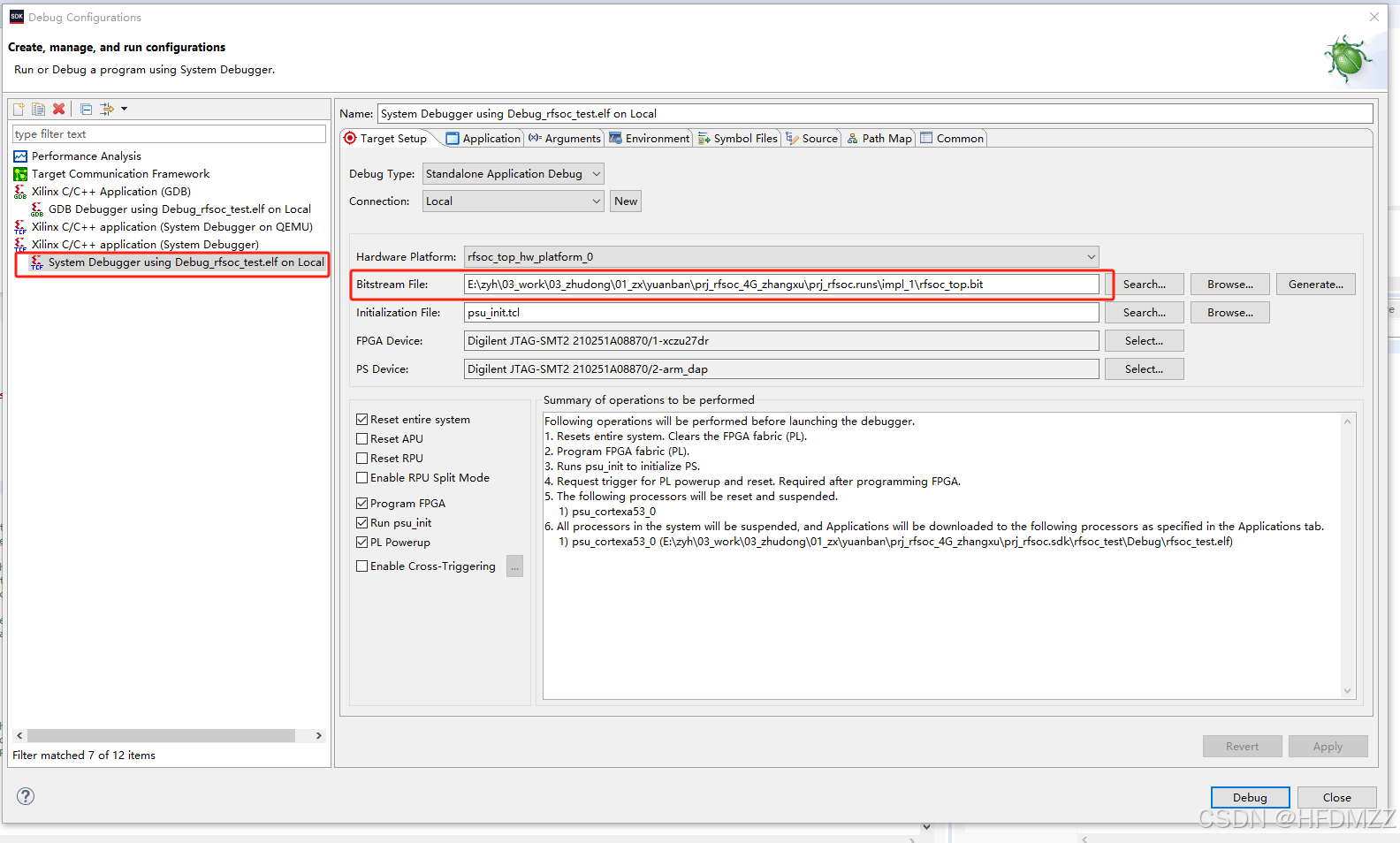Toggle Reset entire system checkbox

362,420
